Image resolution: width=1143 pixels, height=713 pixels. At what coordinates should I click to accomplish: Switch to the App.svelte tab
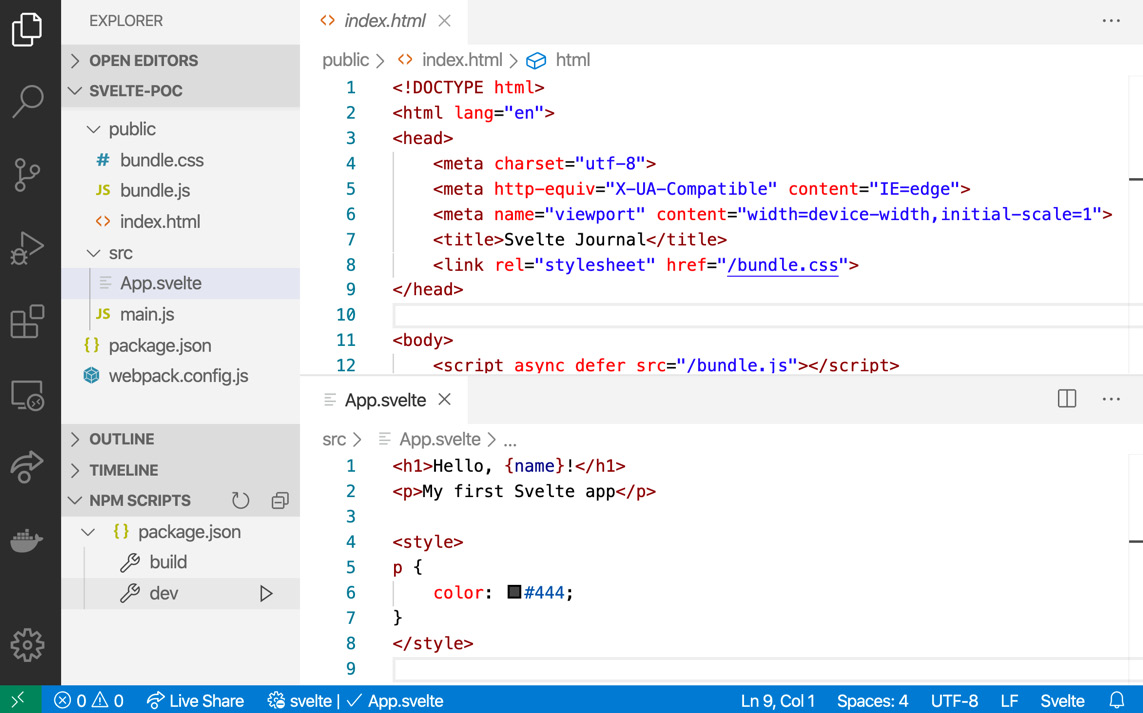coord(385,400)
